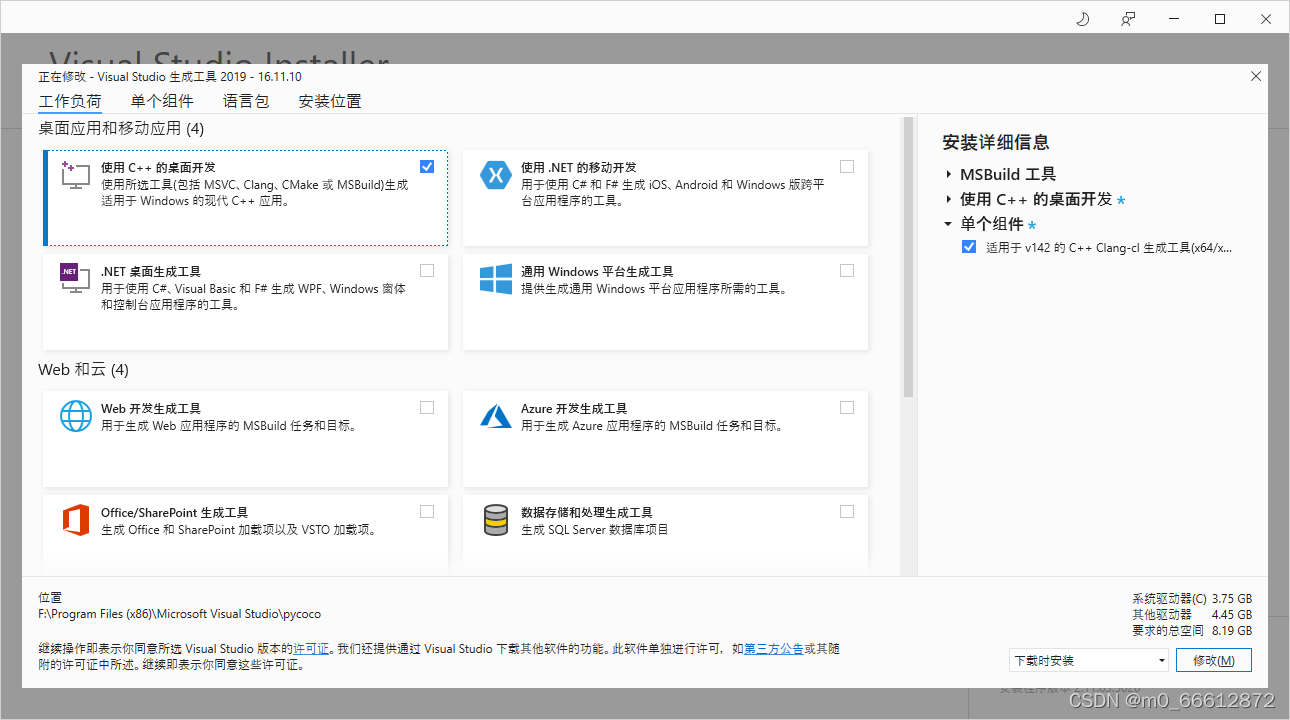Open the 许可证 link
This screenshot has width=1290, height=720.
click(x=310, y=648)
